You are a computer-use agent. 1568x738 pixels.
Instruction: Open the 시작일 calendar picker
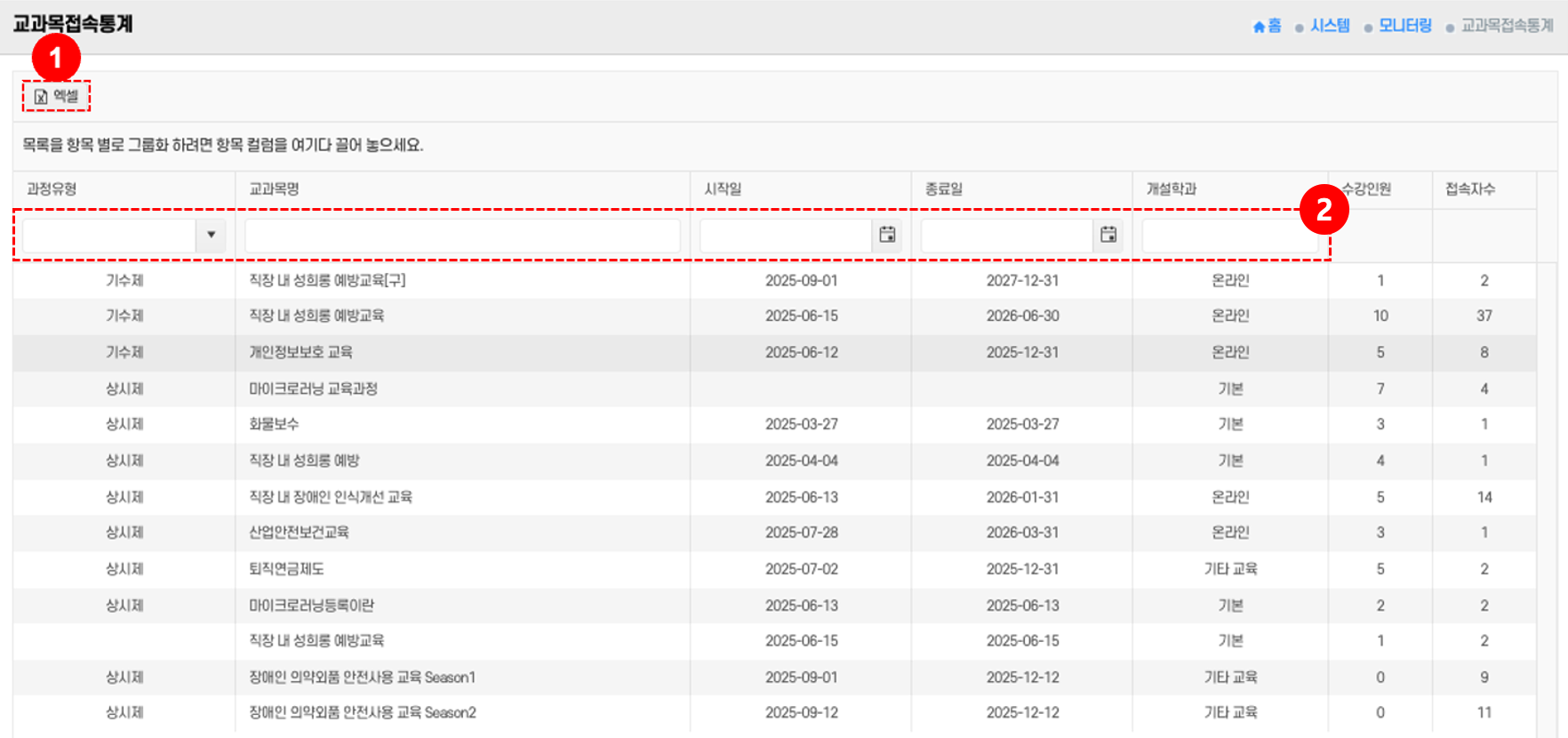[887, 235]
